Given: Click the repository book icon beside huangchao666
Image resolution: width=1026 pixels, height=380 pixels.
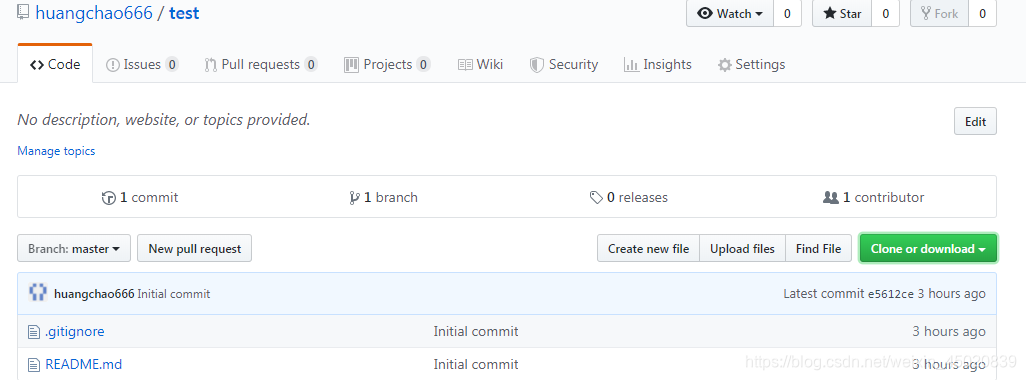Looking at the screenshot, I should point(24,12).
